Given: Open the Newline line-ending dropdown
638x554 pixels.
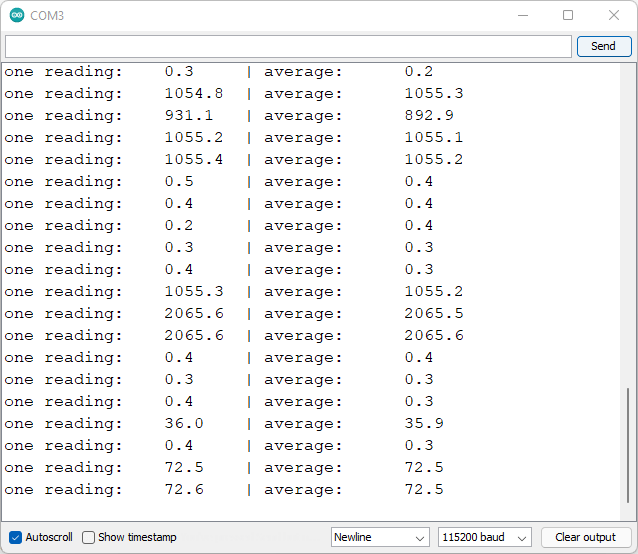Looking at the screenshot, I should click(380, 537).
